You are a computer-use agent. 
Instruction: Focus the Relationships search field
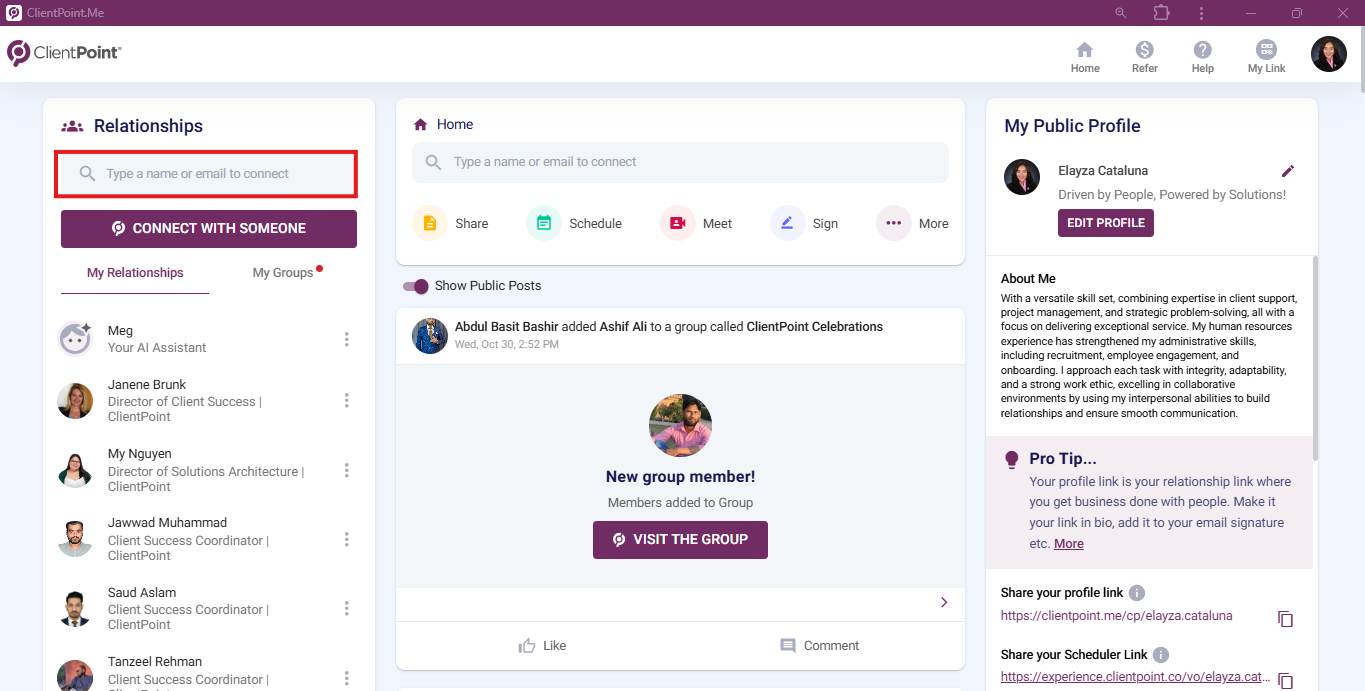click(x=206, y=174)
